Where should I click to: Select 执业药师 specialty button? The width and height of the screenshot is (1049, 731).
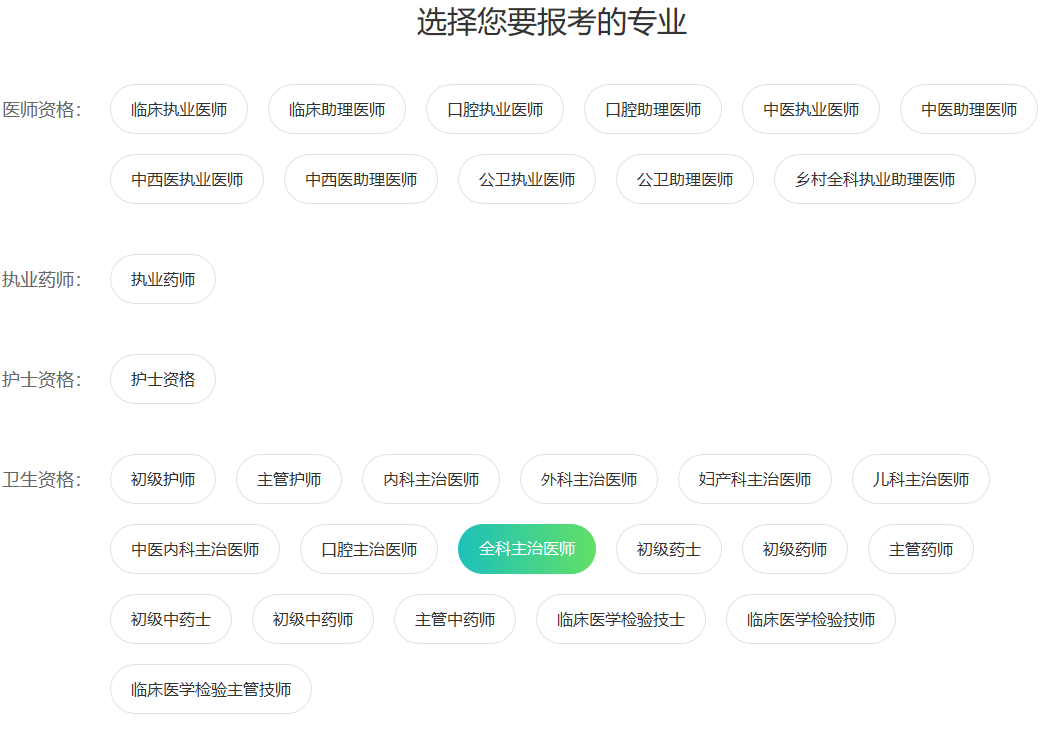[x=163, y=279]
